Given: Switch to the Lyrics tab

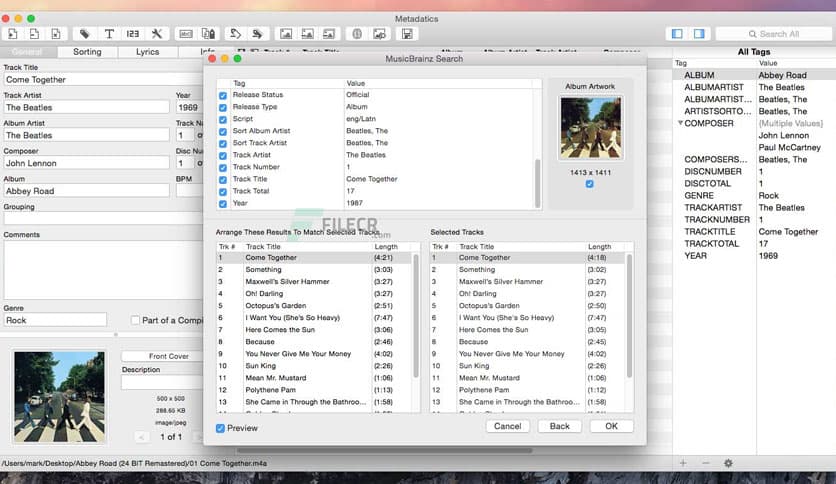Looking at the screenshot, I should (x=147, y=52).
